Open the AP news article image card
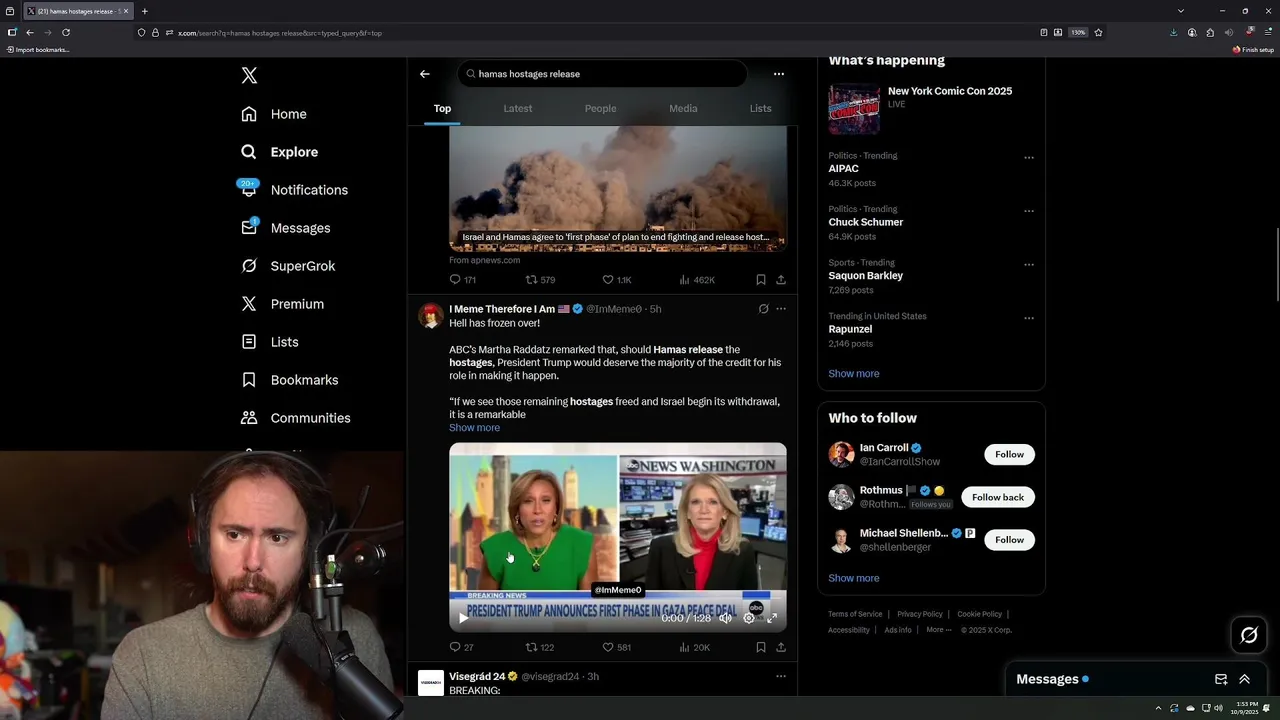Viewport: 1280px width, 720px height. (618, 188)
